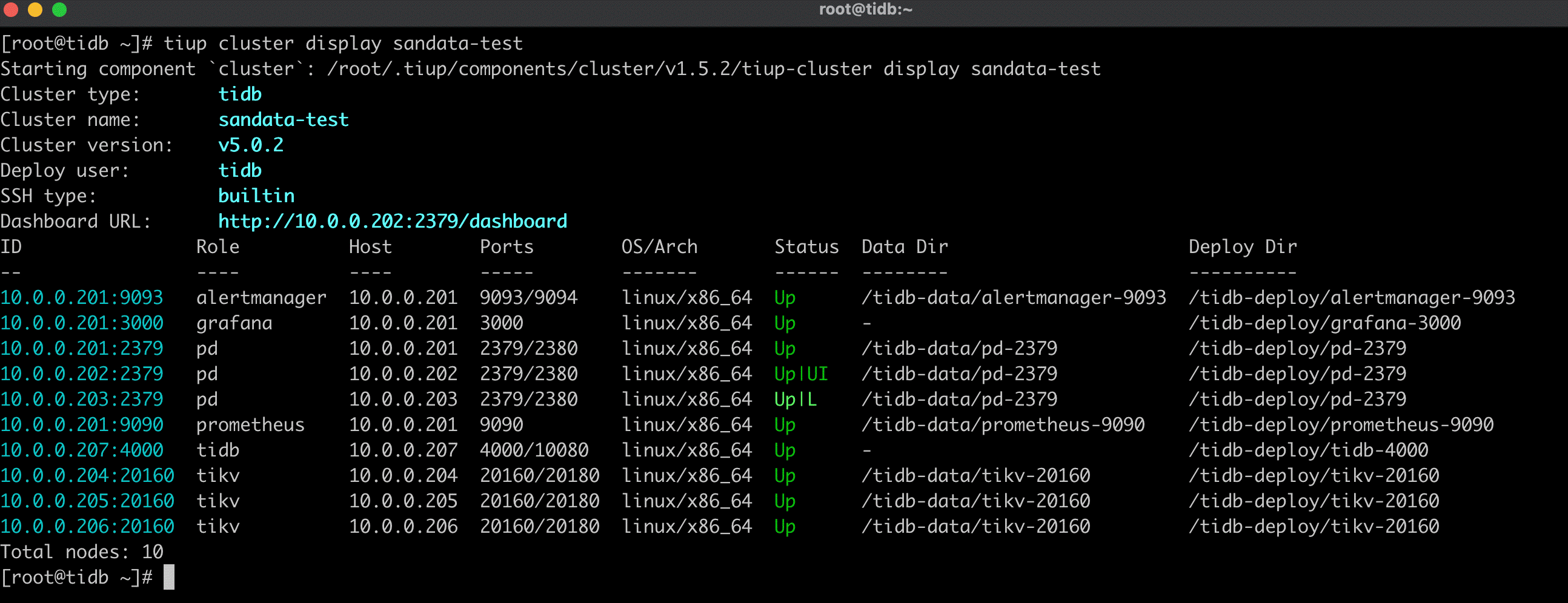The image size is (1568, 603).
Task: Click the Up|UI status of the pd node
Action: point(800,374)
